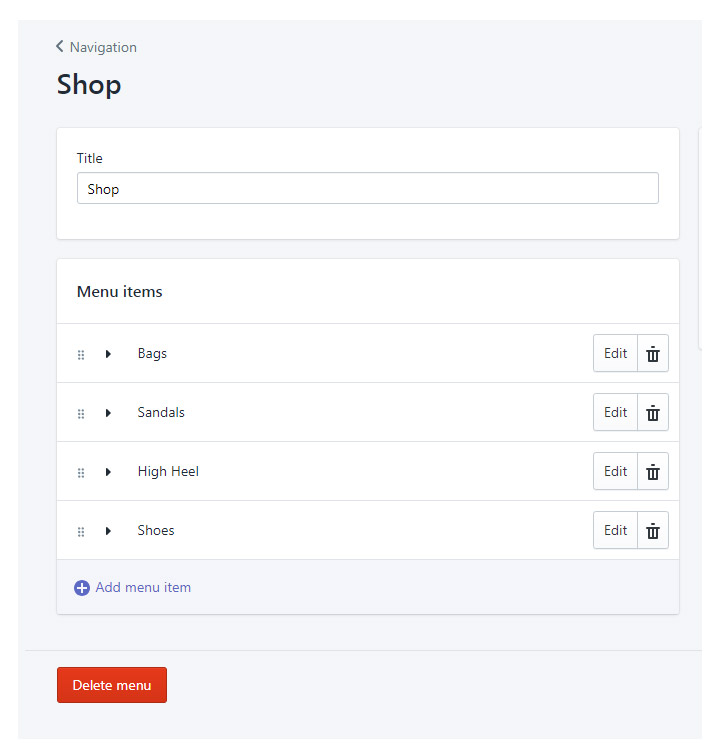Edit the Bags menu item
Viewport: 720px width, 755px height.
(615, 353)
